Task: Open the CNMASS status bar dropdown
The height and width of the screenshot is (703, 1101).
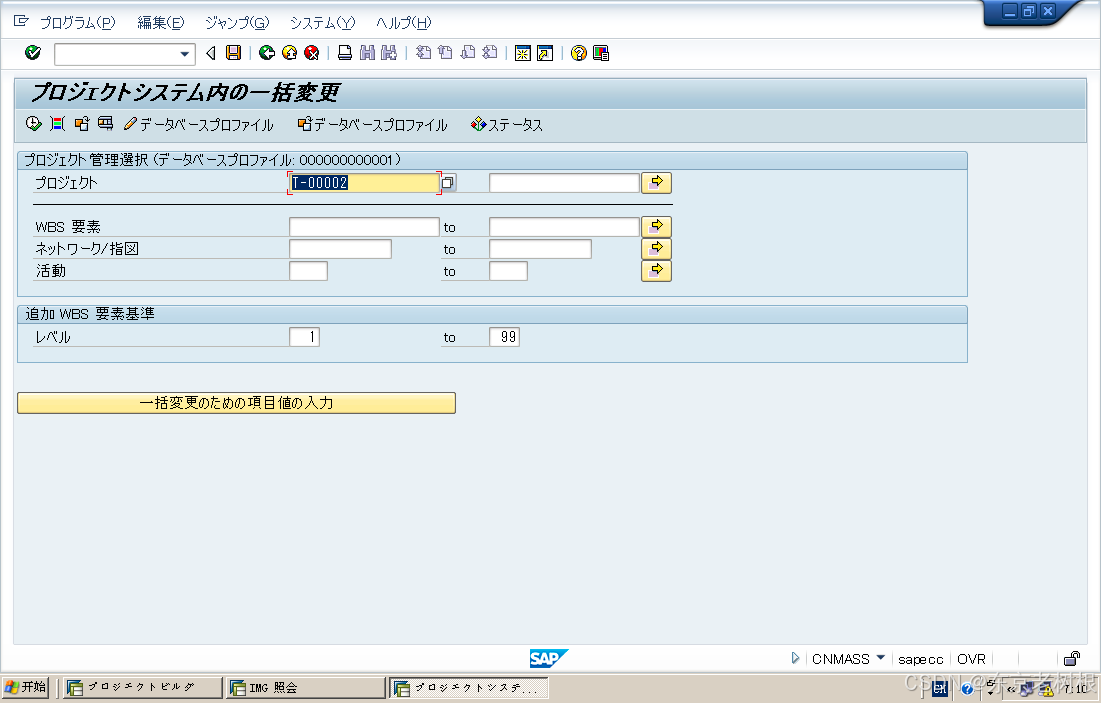Action: point(881,658)
